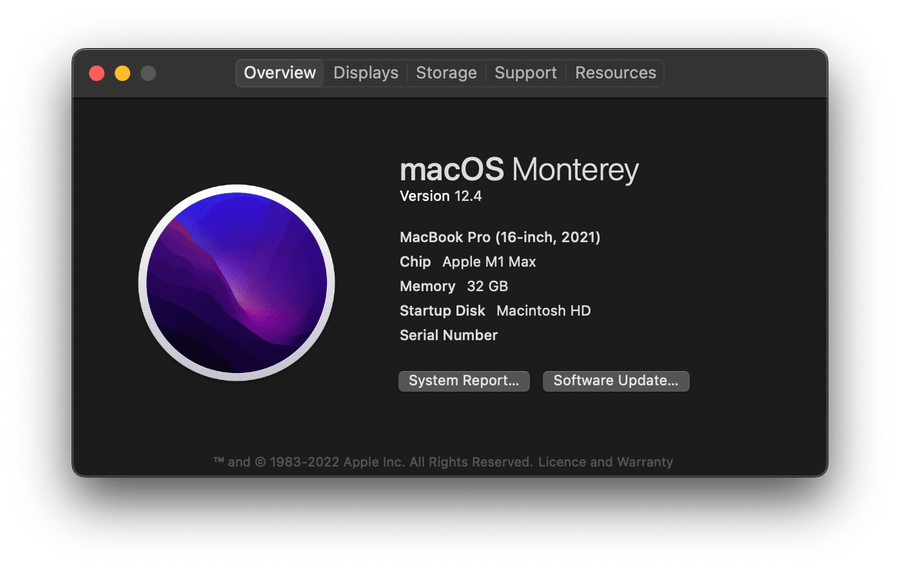Select the Resources tab
Viewport: 900px width, 572px height.
[x=615, y=73]
